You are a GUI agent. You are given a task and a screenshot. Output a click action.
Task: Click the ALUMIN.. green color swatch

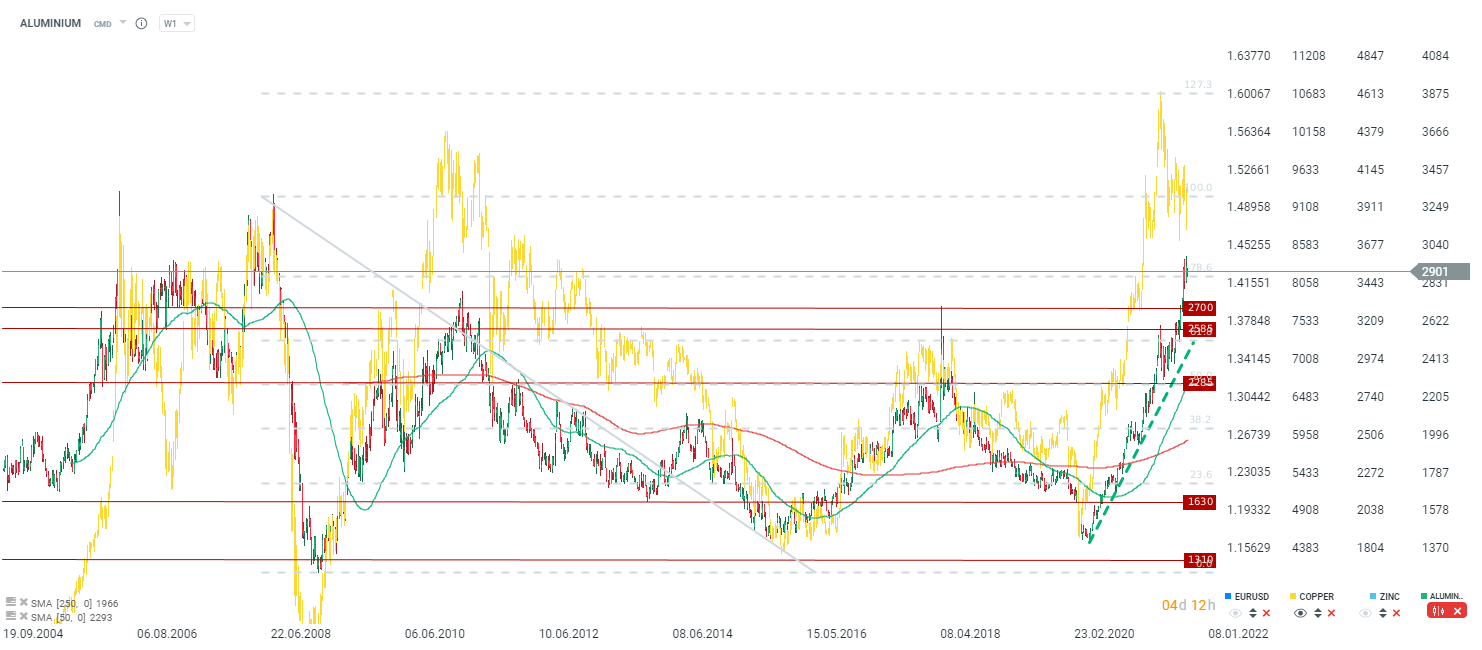click(x=1424, y=596)
